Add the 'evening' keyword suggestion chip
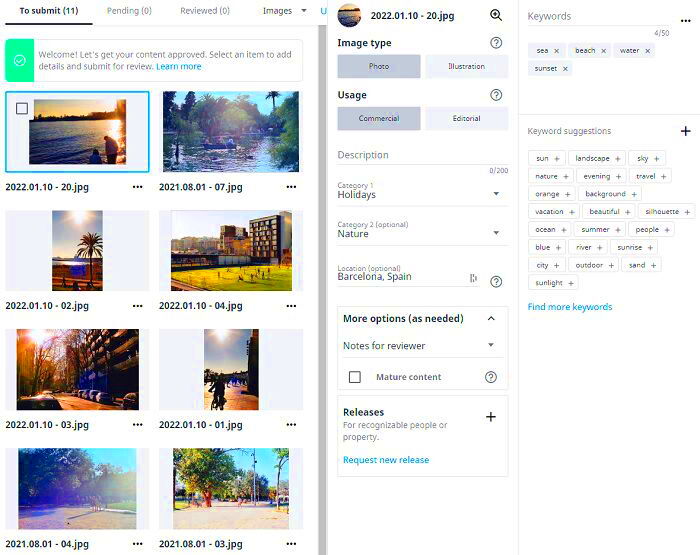The width and height of the screenshot is (700, 555). [x=601, y=176]
